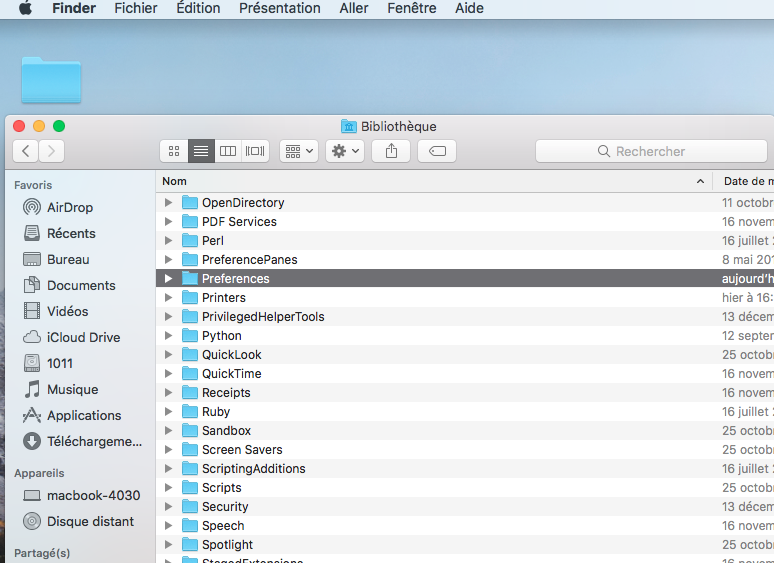Open Bureau in the sidebar
The image size is (774, 563).
[x=56, y=260]
